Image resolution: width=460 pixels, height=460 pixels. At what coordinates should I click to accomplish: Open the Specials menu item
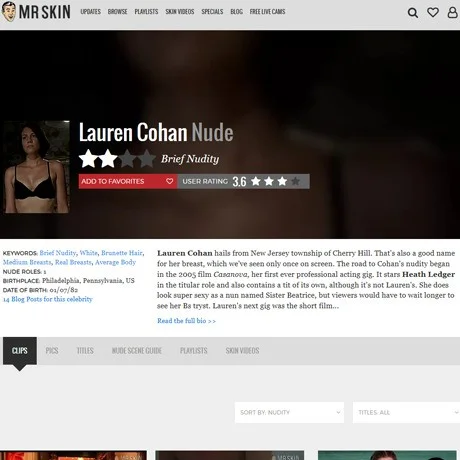(x=212, y=12)
